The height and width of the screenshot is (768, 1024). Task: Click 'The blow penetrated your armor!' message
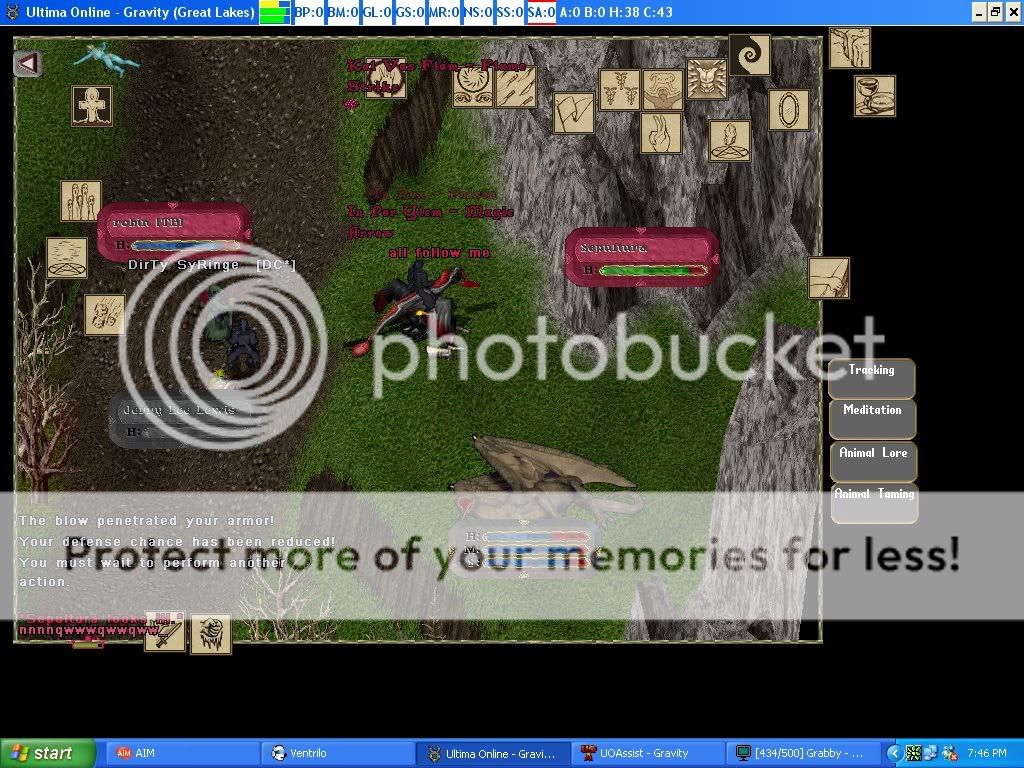click(147, 520)
